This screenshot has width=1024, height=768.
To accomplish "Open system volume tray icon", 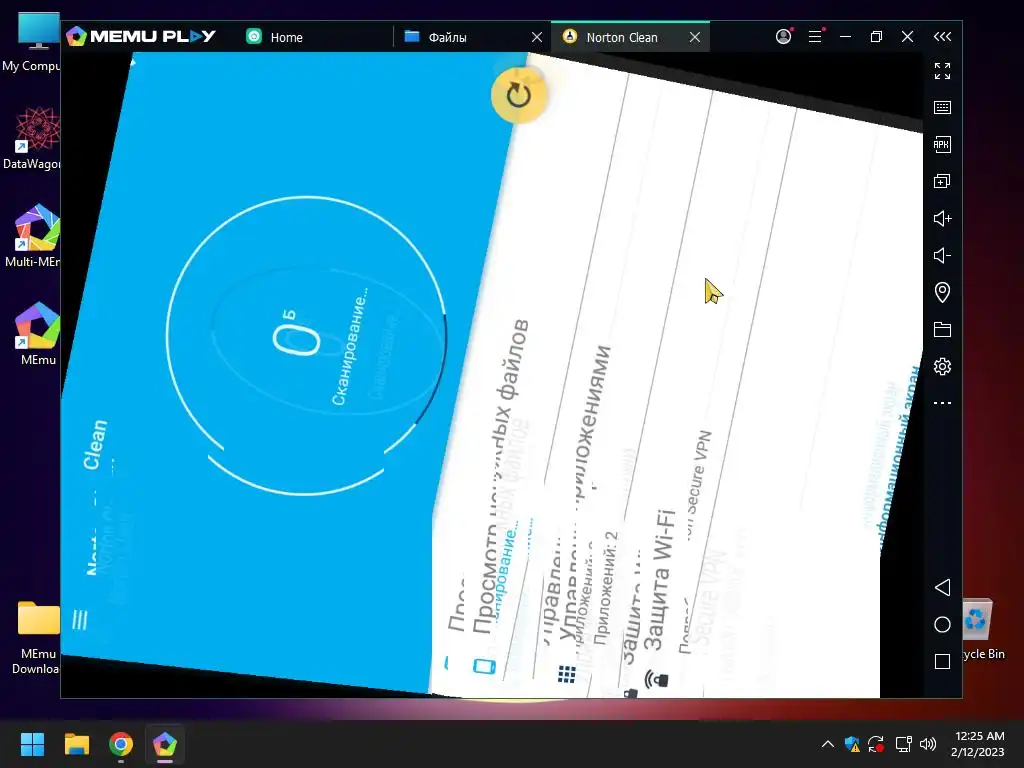I will pyautogui.click(x=927, y=744).
